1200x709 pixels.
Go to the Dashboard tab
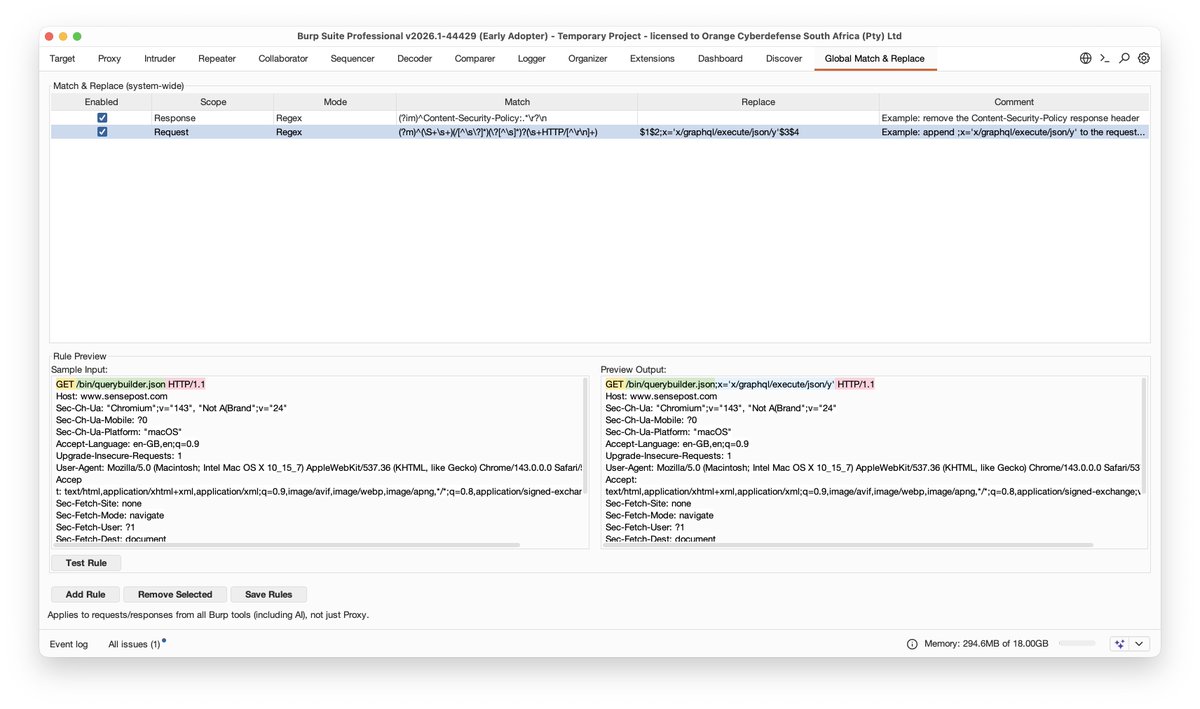720,59
